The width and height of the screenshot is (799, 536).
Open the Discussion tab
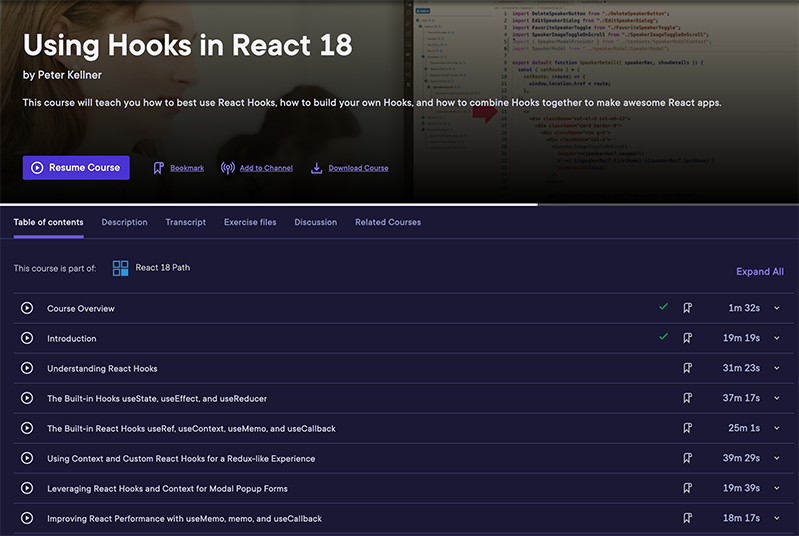point(315,222)
